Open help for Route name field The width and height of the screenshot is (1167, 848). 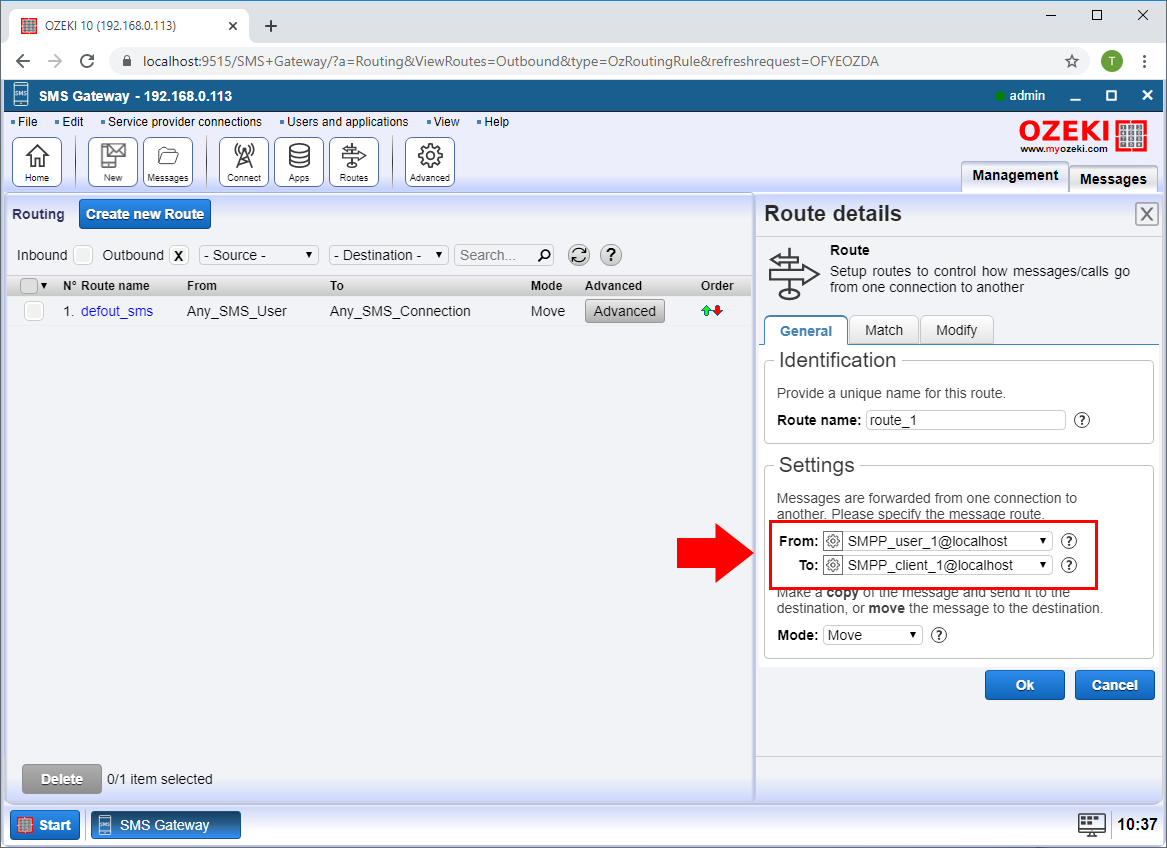point(1082,420)
